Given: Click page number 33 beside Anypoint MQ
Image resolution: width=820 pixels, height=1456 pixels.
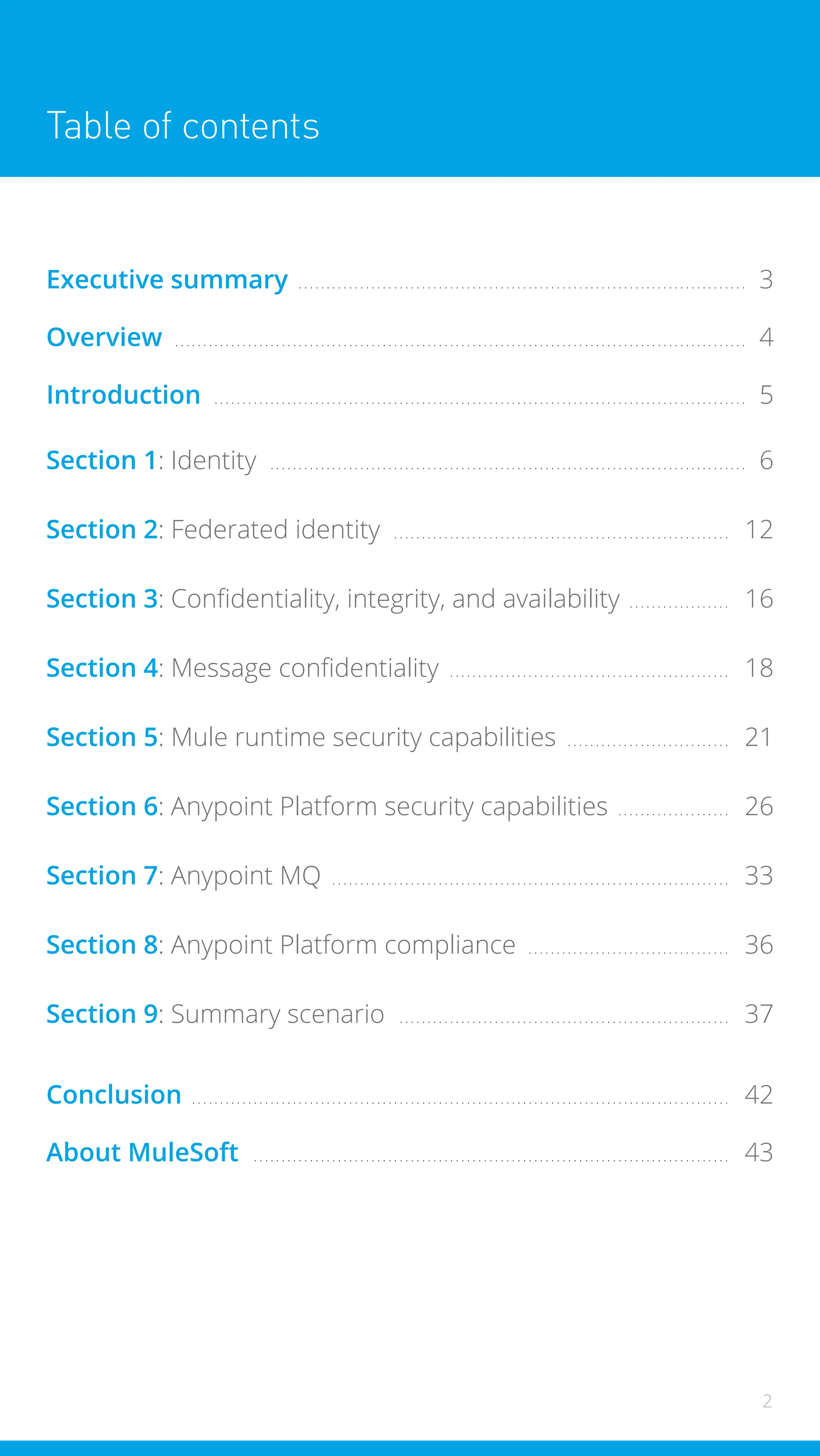Looking at the screenshot, I should pos(758,876).
